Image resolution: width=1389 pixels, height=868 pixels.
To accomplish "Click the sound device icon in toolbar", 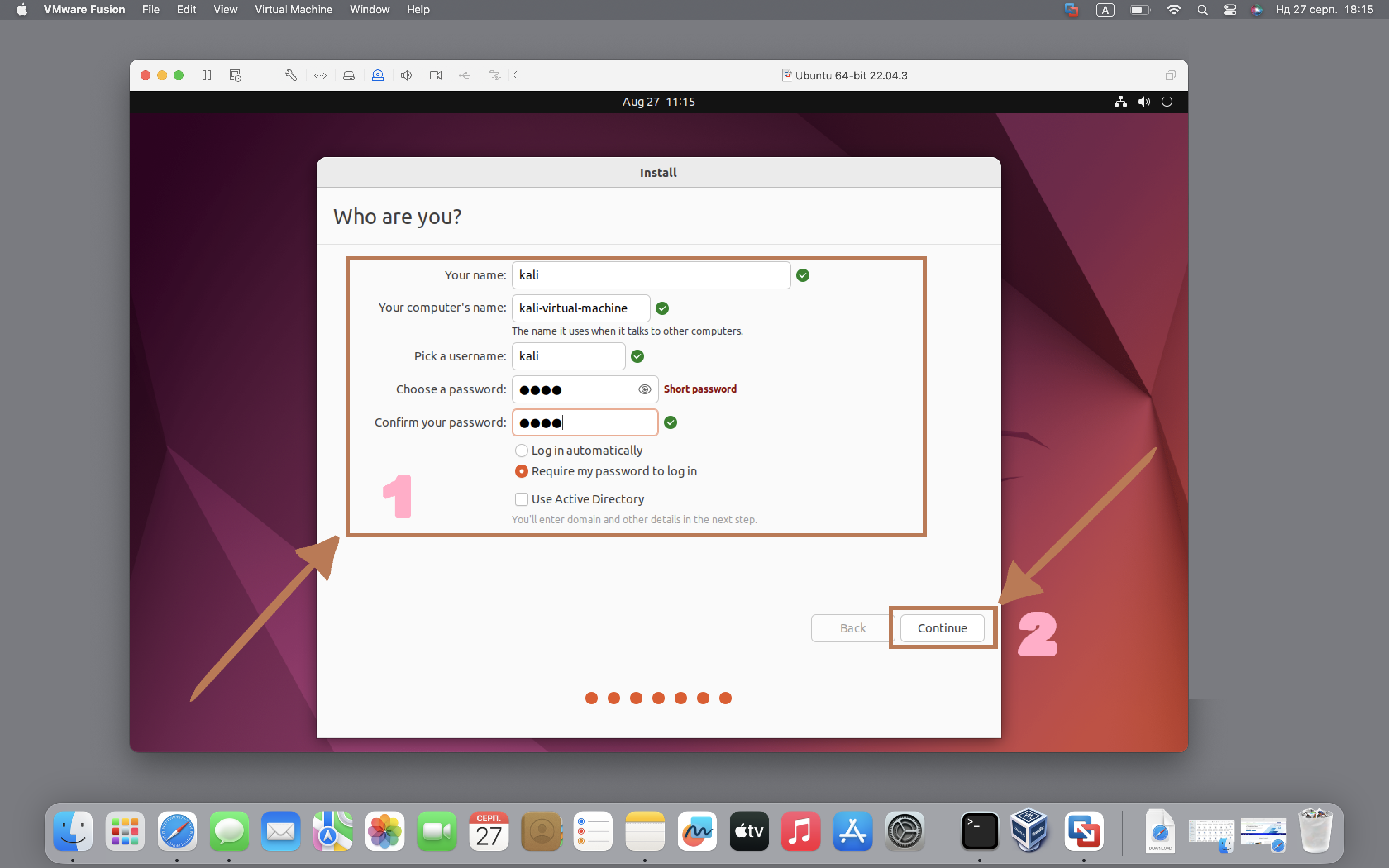I will [x=406, y=75].
